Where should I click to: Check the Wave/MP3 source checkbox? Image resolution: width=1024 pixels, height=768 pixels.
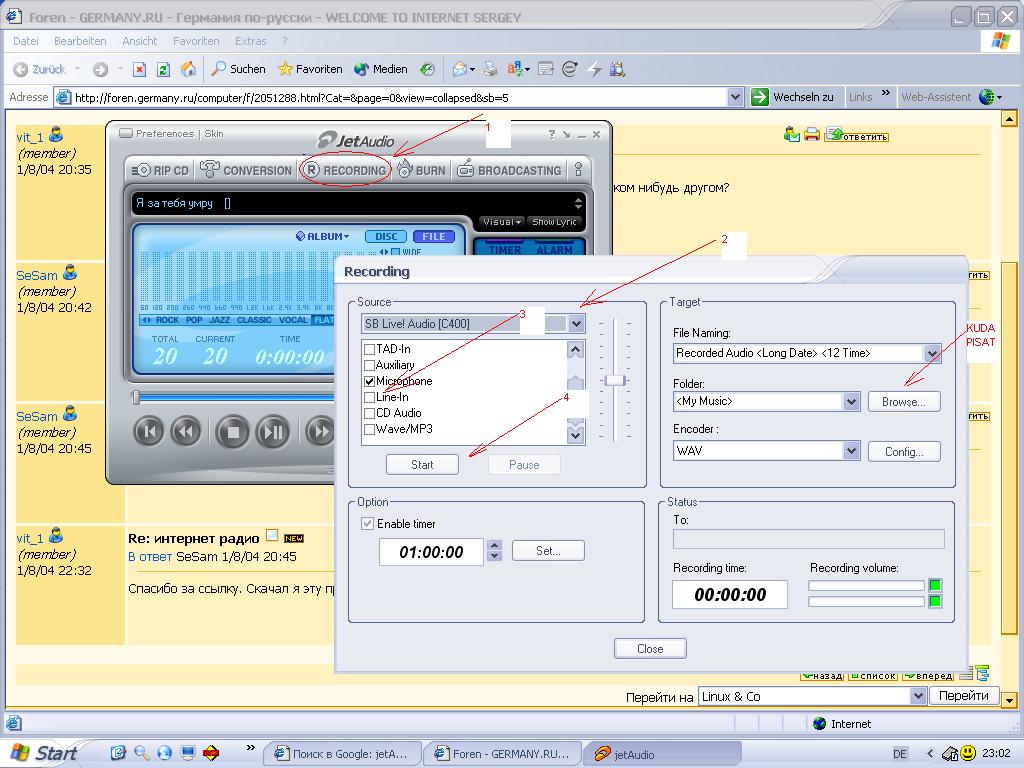tap(369, 429)
